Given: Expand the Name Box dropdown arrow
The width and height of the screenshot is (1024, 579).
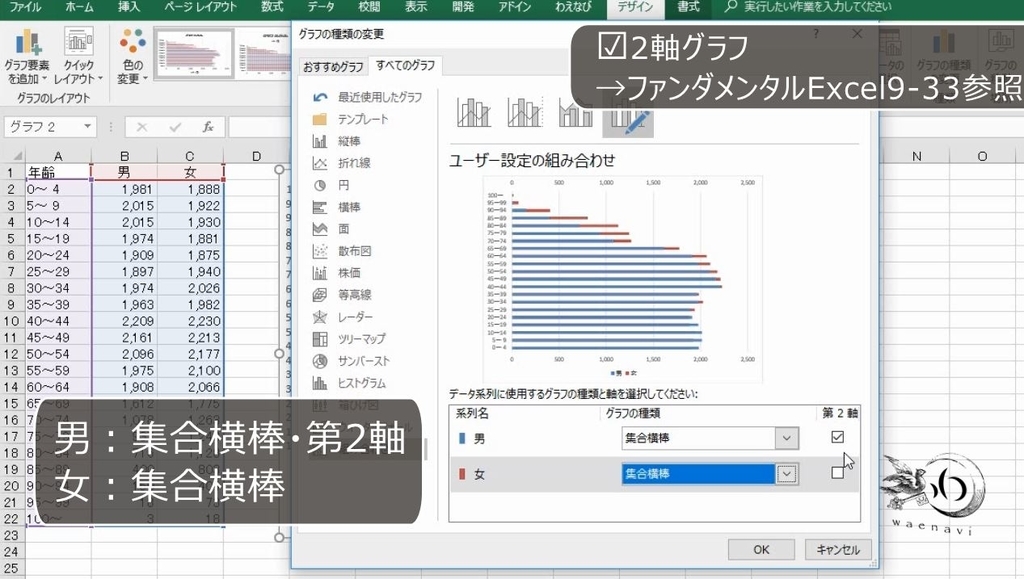Looking at the screenshot, I should 88,127.
